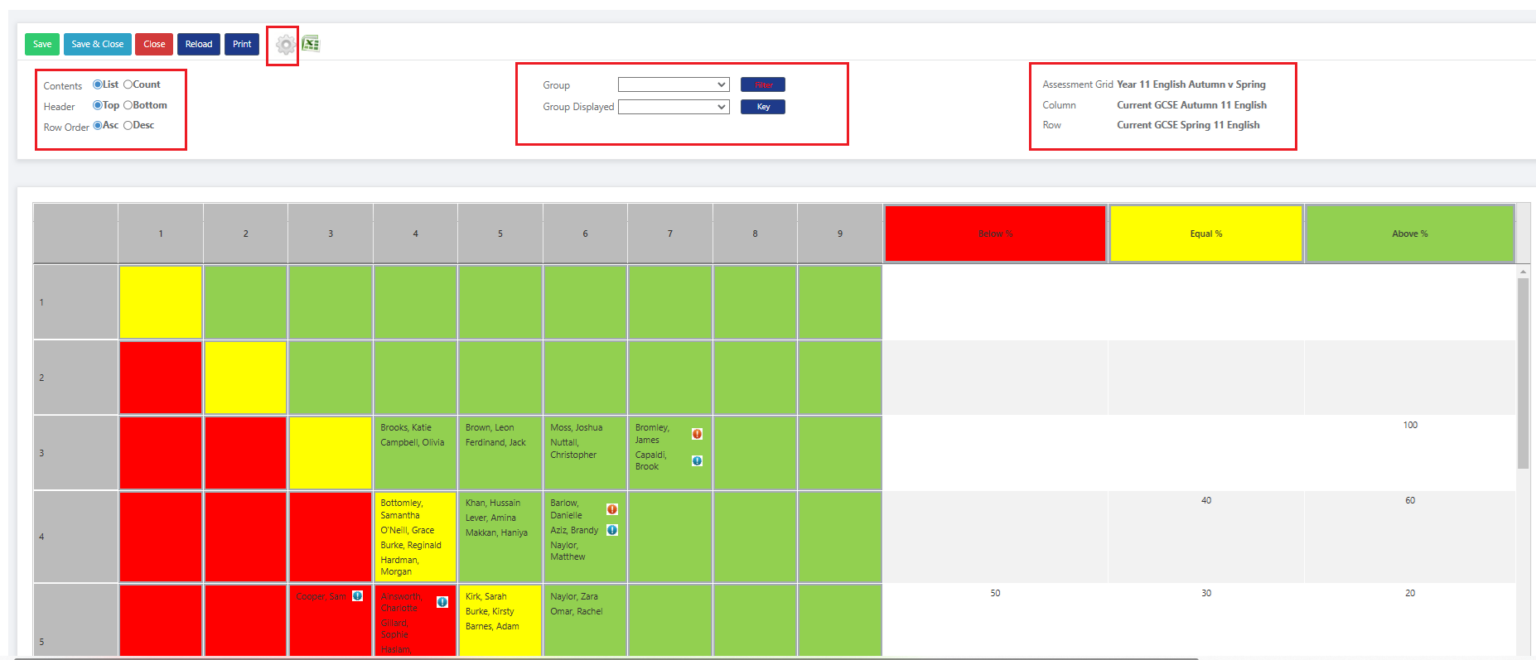Open the blue info icon beside Capaldi, Brook
1536x660 pixels.
pyautogui.click(x=697, y=461)
